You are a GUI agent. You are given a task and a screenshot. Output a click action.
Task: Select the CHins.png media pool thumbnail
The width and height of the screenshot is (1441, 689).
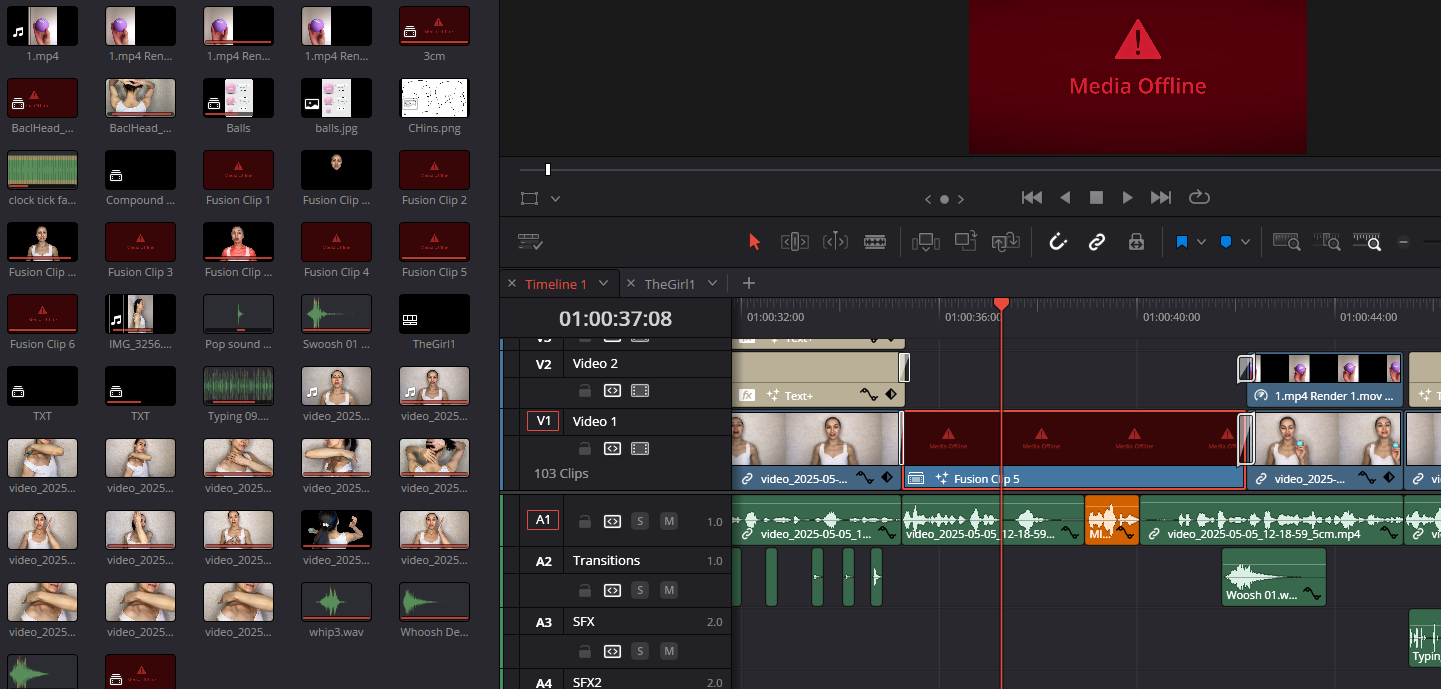[x=434, y=98]
